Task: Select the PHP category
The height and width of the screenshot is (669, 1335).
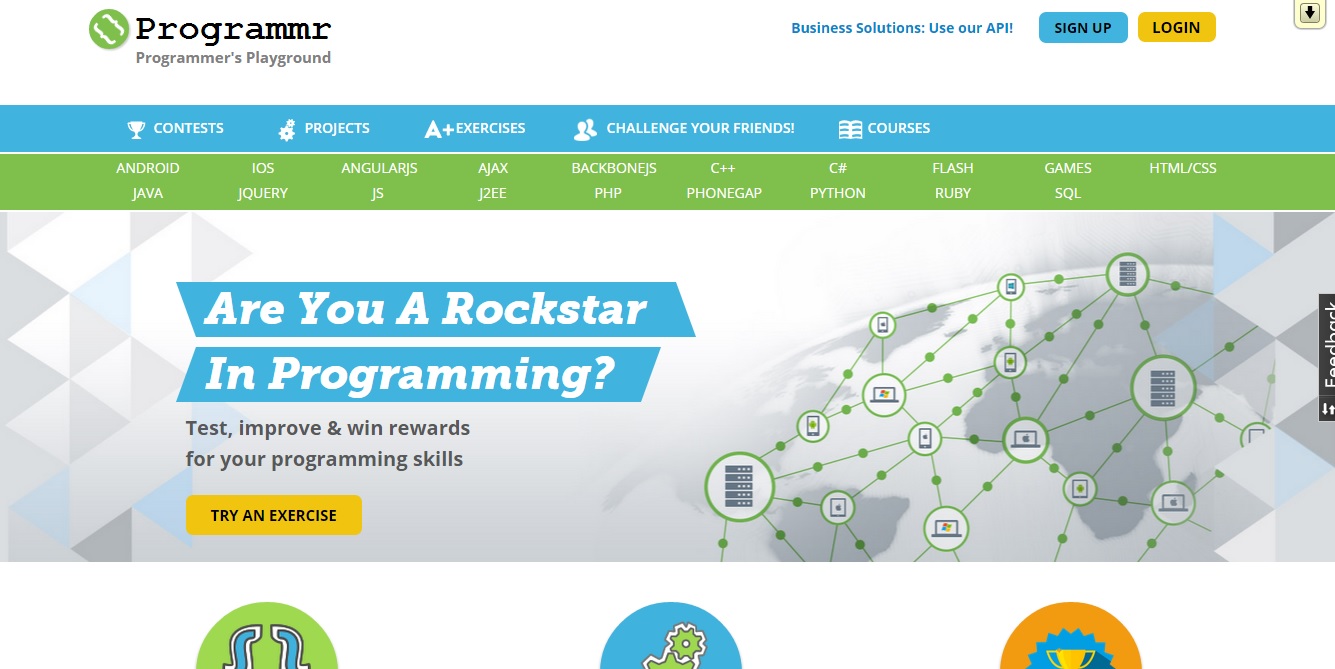Action: point(608,193)
